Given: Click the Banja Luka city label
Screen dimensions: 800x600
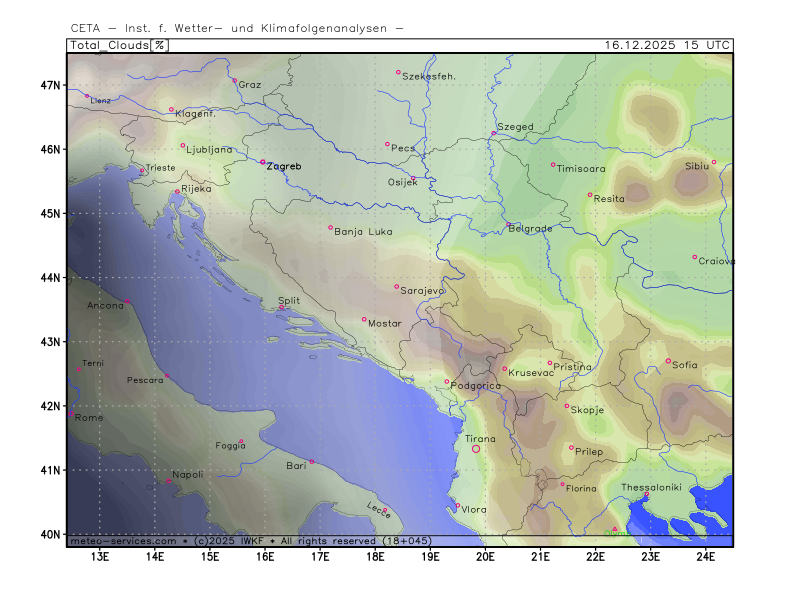Looking at the screenshot, I should pyautogui.click(x=361, y=232).
